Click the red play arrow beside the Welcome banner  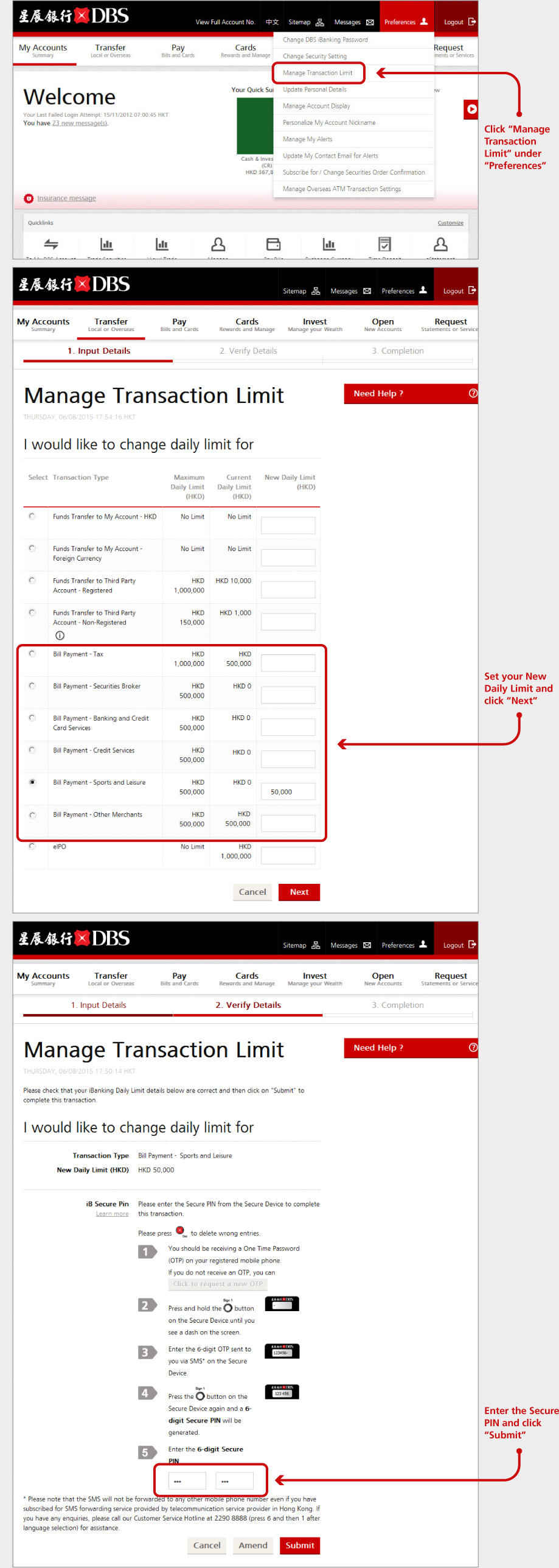(471, 110)
